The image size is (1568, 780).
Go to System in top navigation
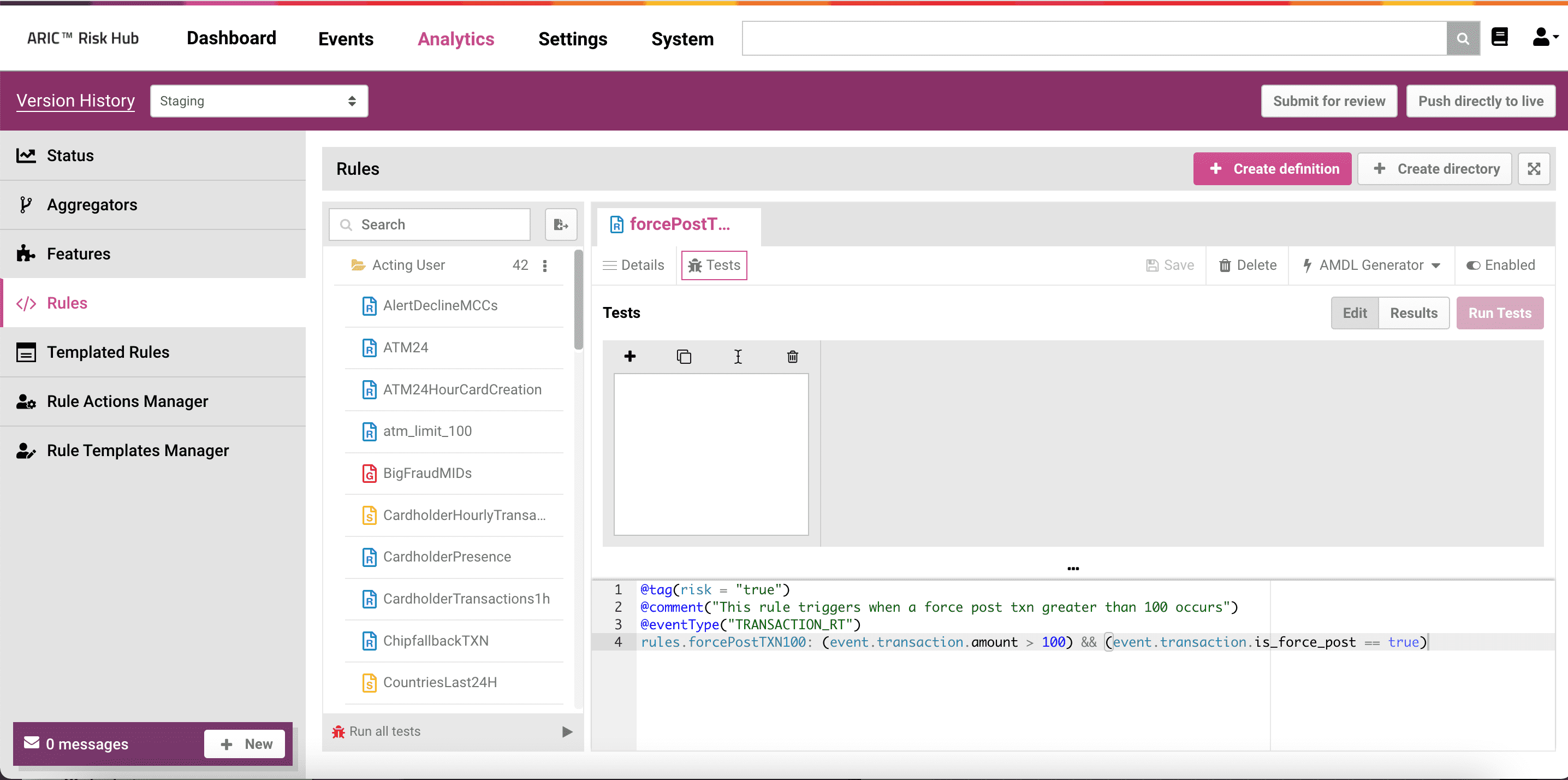point(682,39)
